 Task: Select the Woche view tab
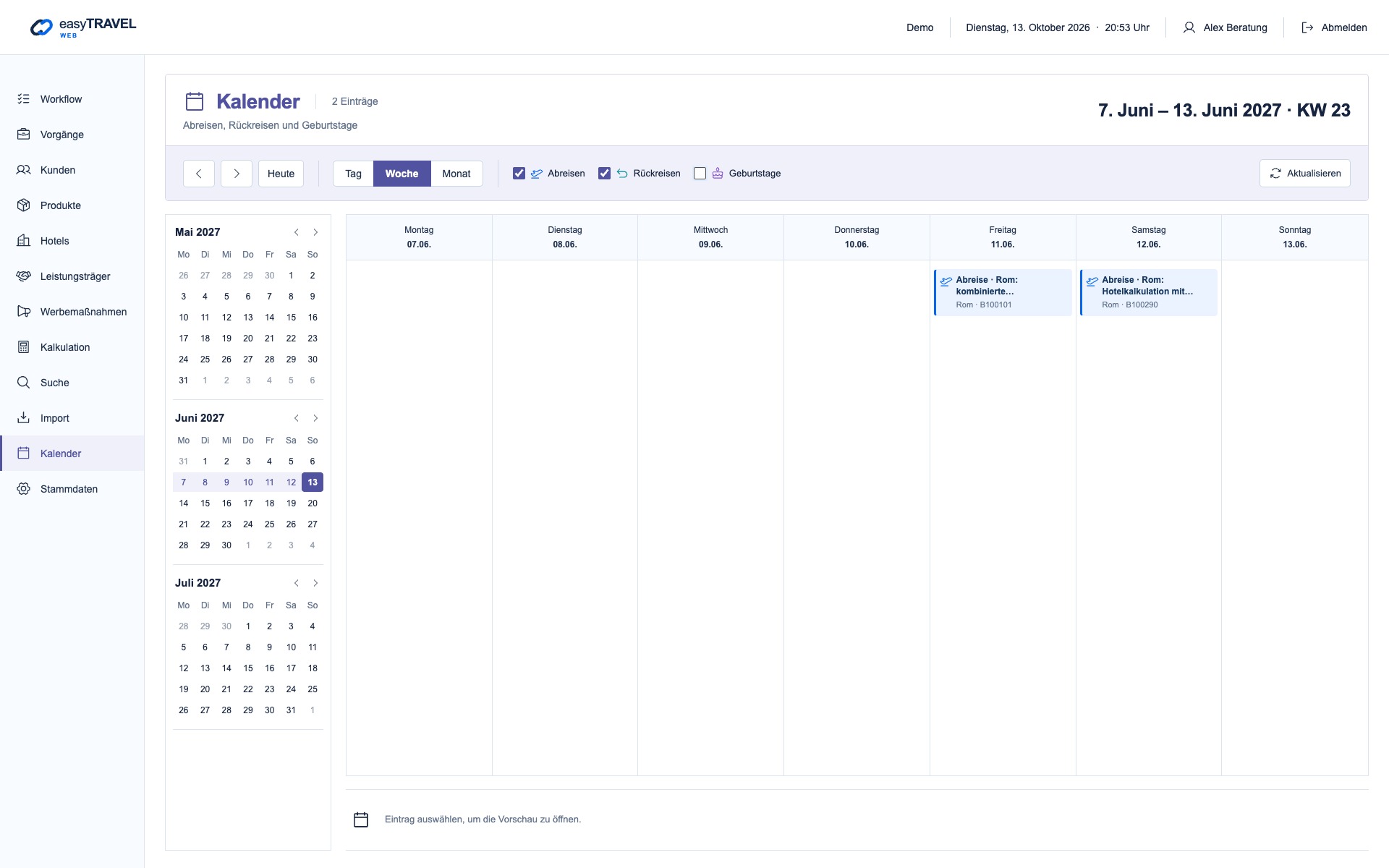click(402, 174)
